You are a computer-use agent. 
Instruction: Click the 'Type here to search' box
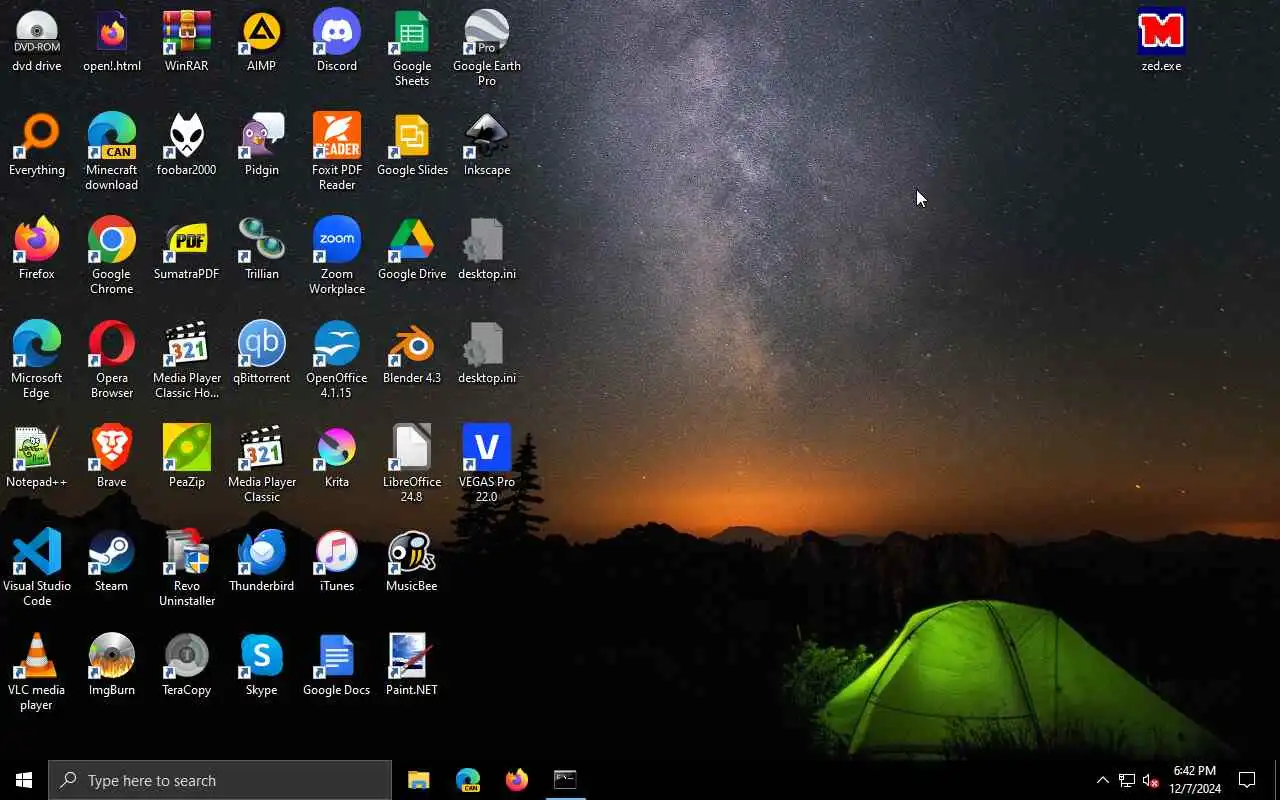click(x=220, y=780)
